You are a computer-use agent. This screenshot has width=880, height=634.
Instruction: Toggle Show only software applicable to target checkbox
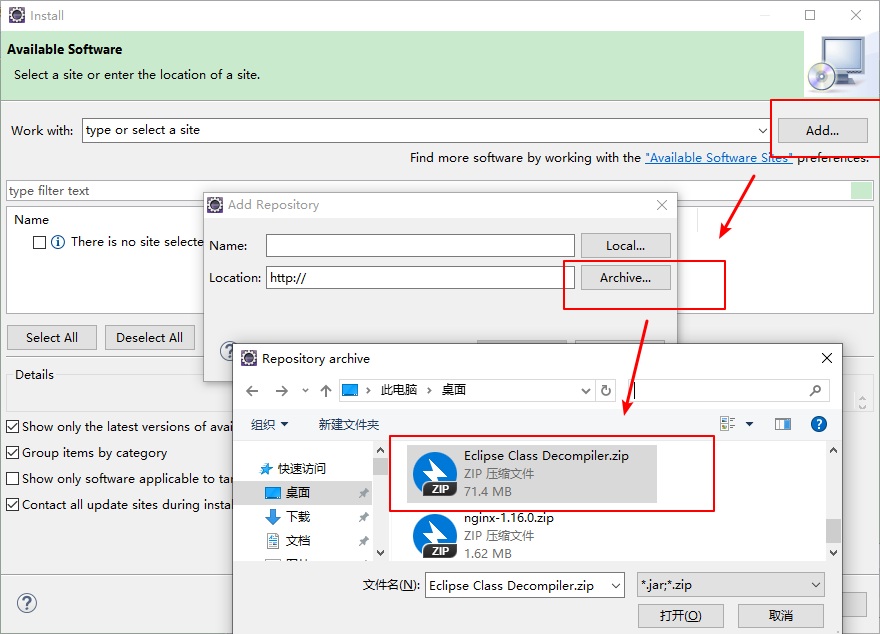point(12,479)
